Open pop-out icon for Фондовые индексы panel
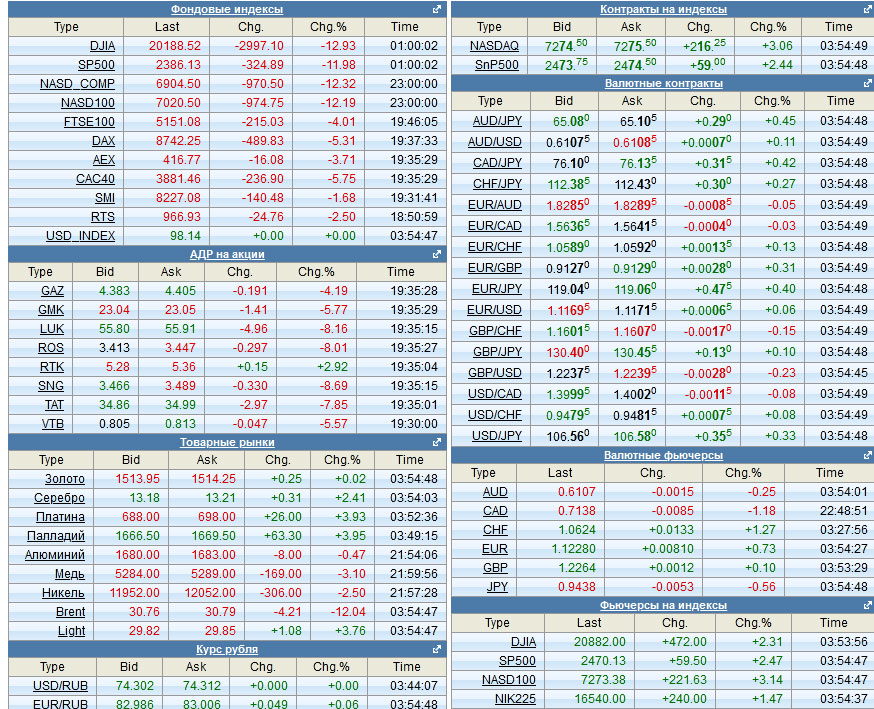The height and width of the screenshot is (709, 874). [x=437, y=9]
